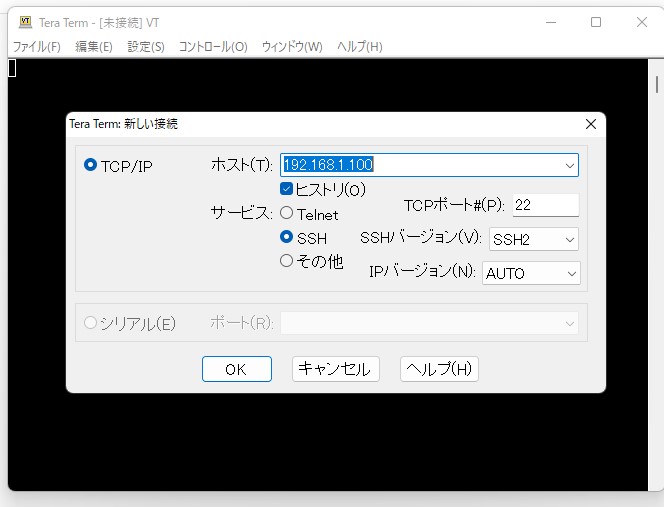Open the IPバージョン(N) dropdown showing AUTO
This screenshot has height=507, width=664.
[531, 273]
